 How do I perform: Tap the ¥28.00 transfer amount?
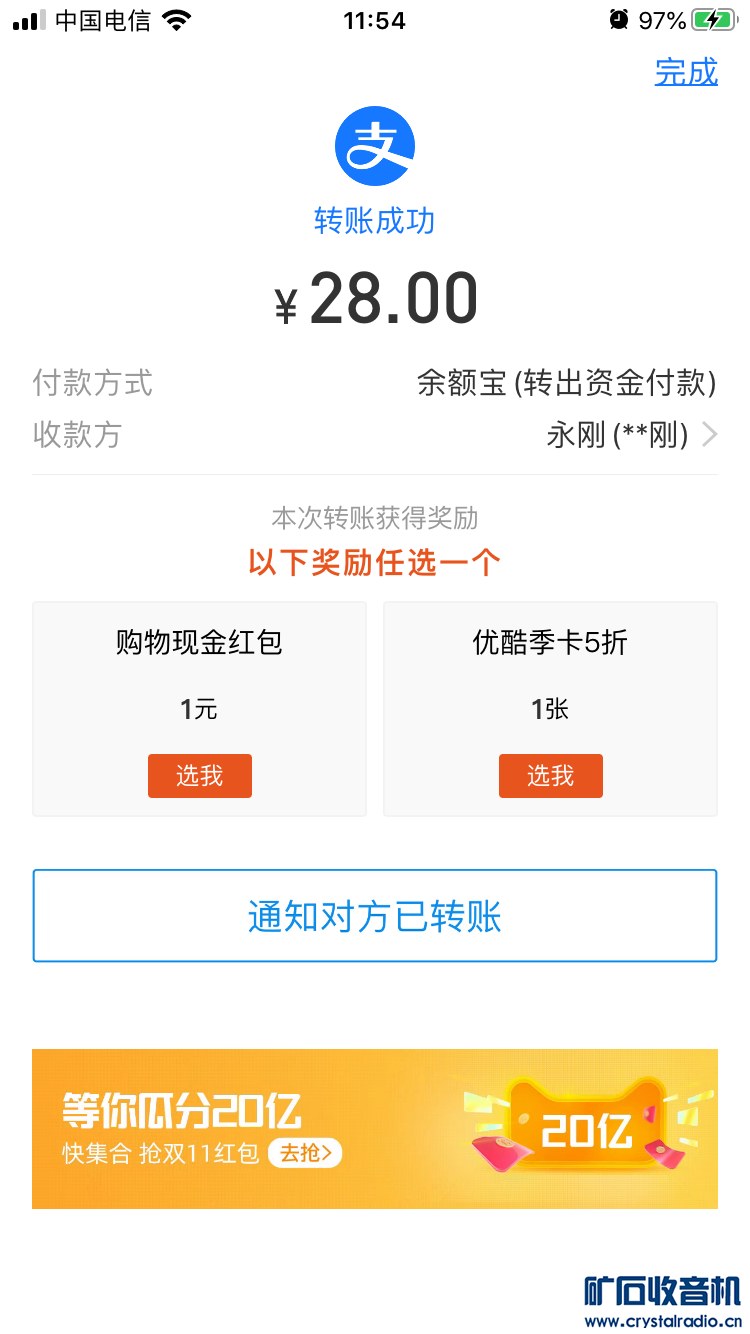point(376,300)
